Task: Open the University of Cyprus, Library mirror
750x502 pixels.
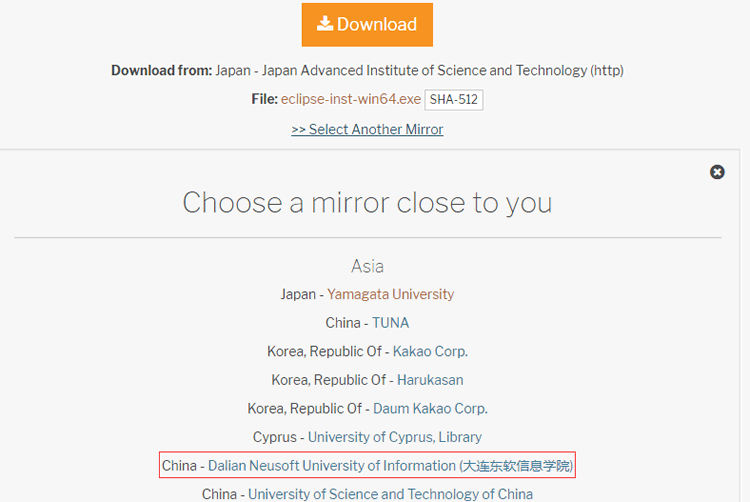Action: 394,437
